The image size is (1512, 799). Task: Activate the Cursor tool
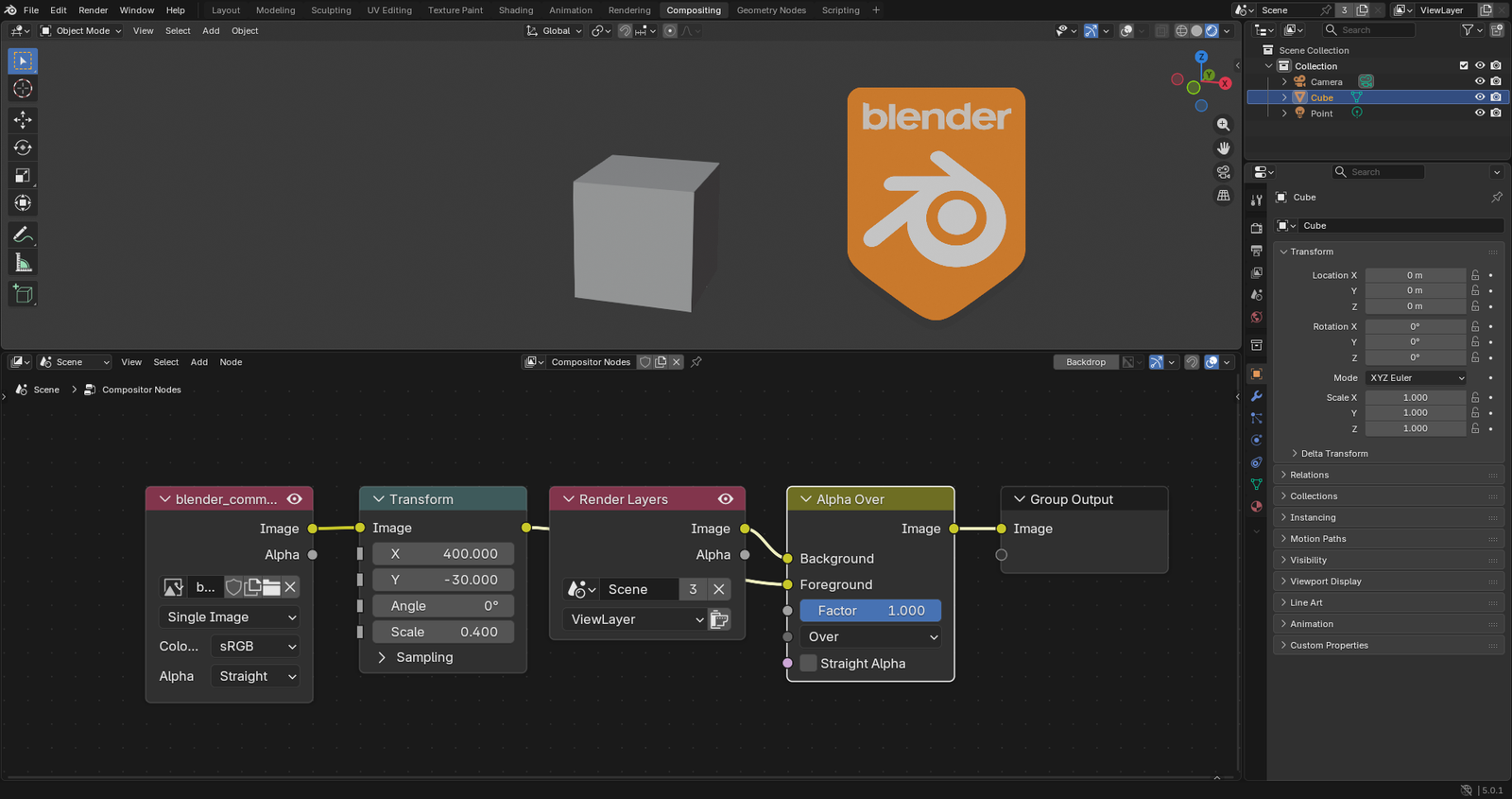coord(23,89)
